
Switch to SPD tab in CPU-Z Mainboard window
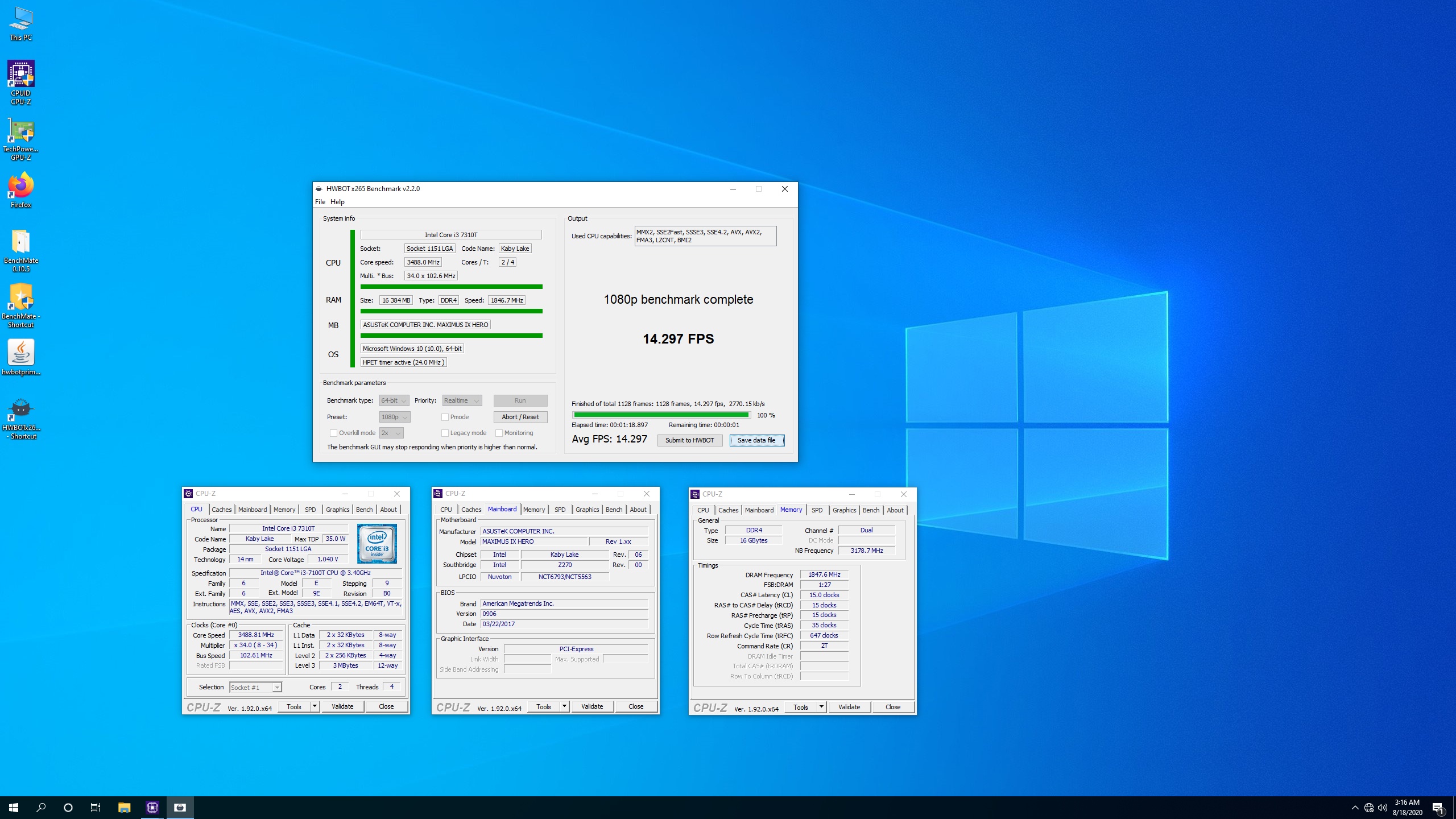click(x=560, y=510)
